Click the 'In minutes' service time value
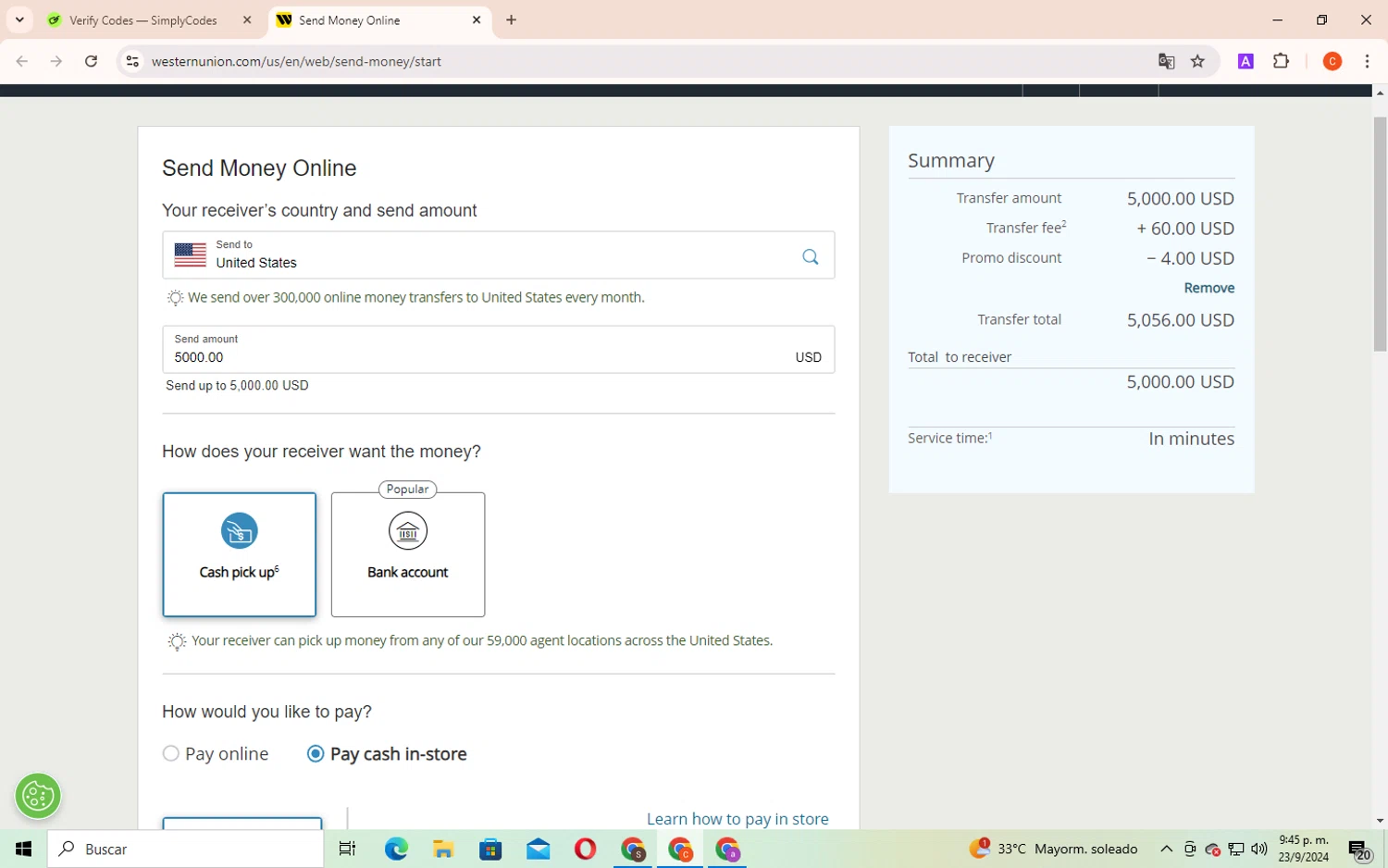 coord(1191,439)
